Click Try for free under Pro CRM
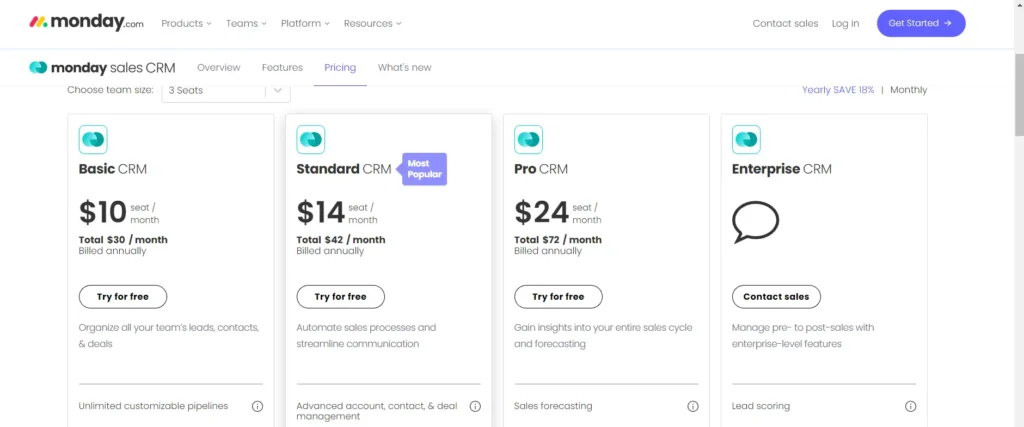The width and height of the screenshot is (1024, 427). [x=558, y=296]
